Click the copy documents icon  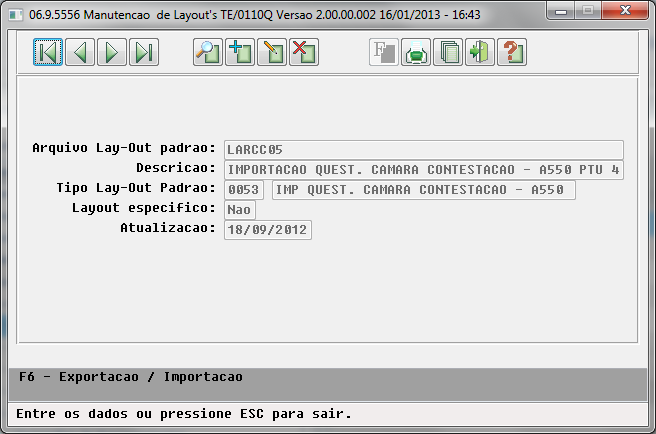448,52
